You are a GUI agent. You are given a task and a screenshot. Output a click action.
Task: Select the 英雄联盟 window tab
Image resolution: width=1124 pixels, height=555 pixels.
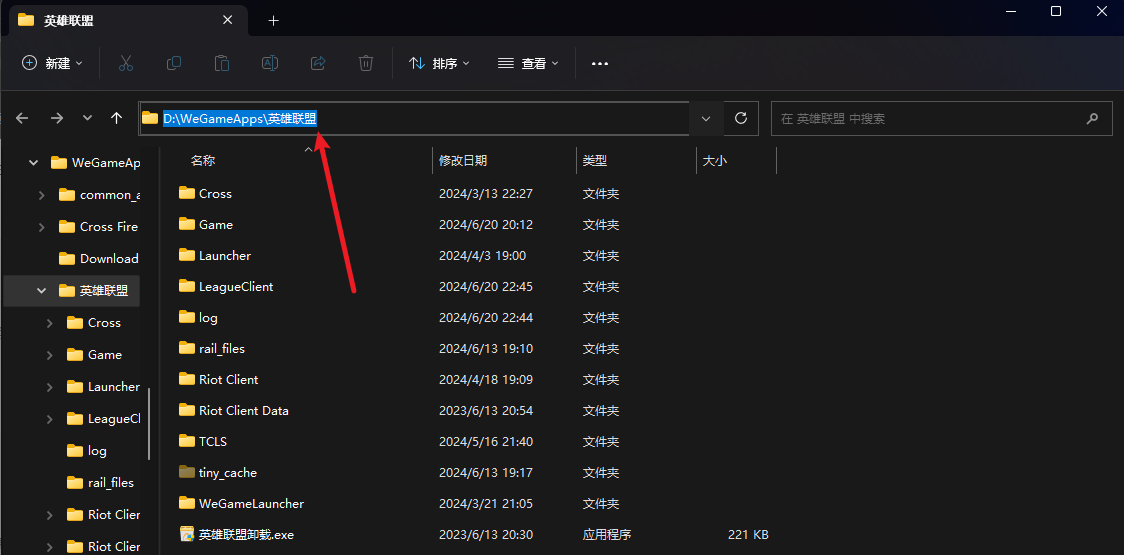pyautogui.click(x=127, y=20)
